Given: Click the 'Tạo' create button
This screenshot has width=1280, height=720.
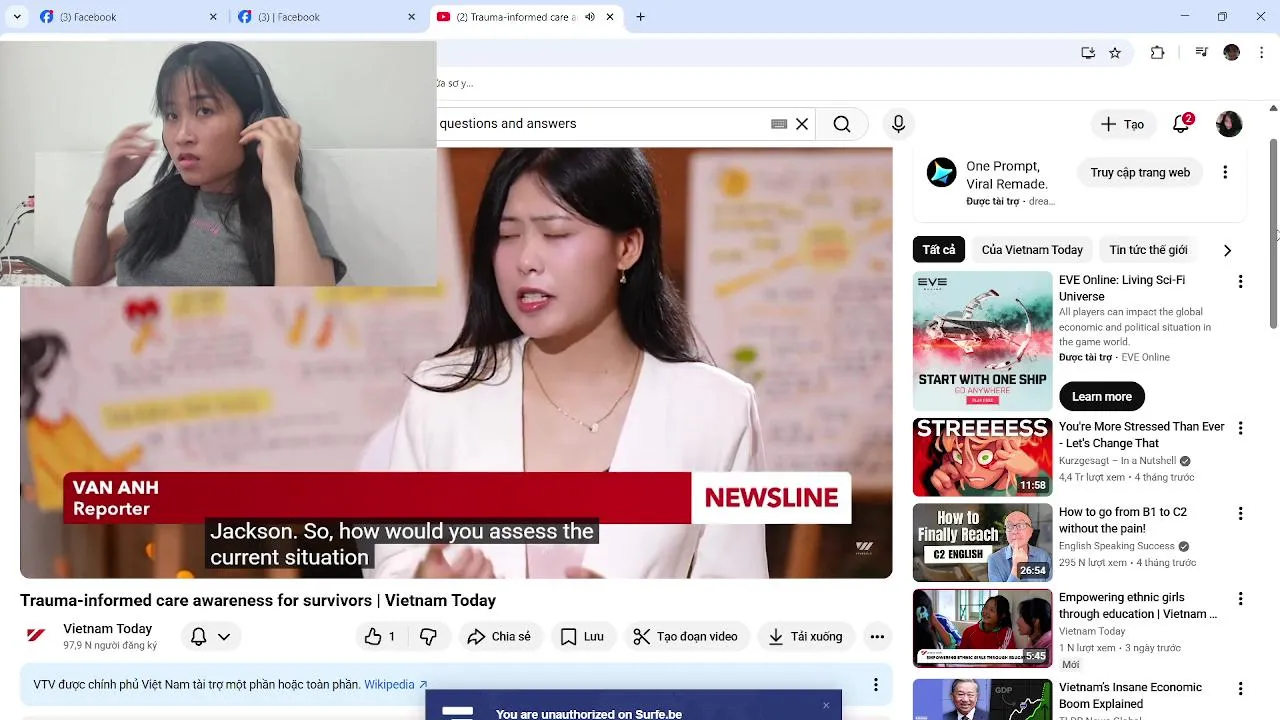Looking at the screenshot, I should [x=1122, y=124].
